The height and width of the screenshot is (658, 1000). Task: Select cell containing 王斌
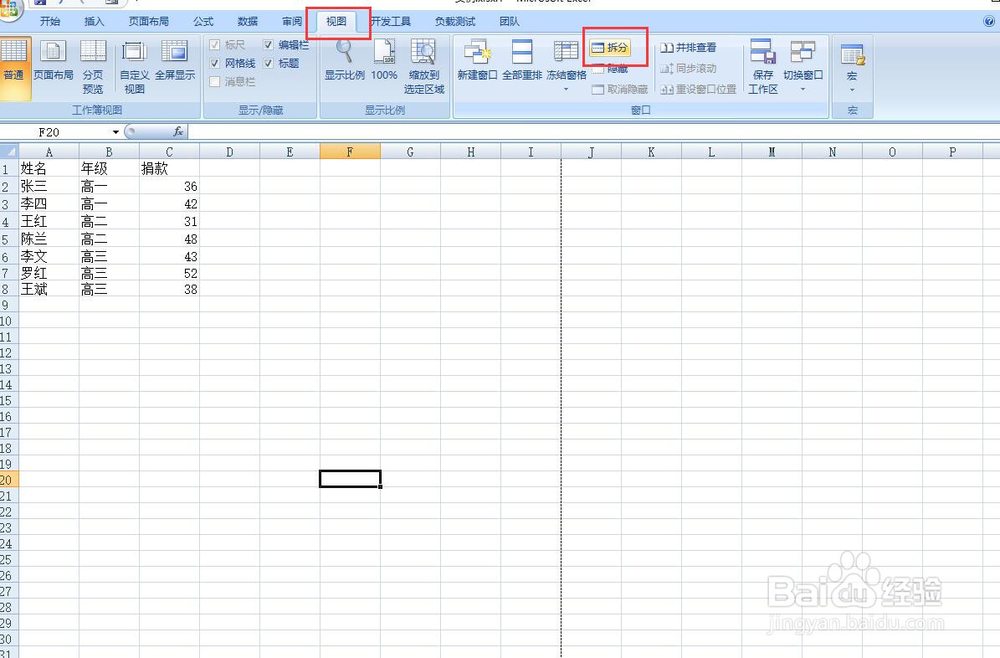click(x=49, y=289)
